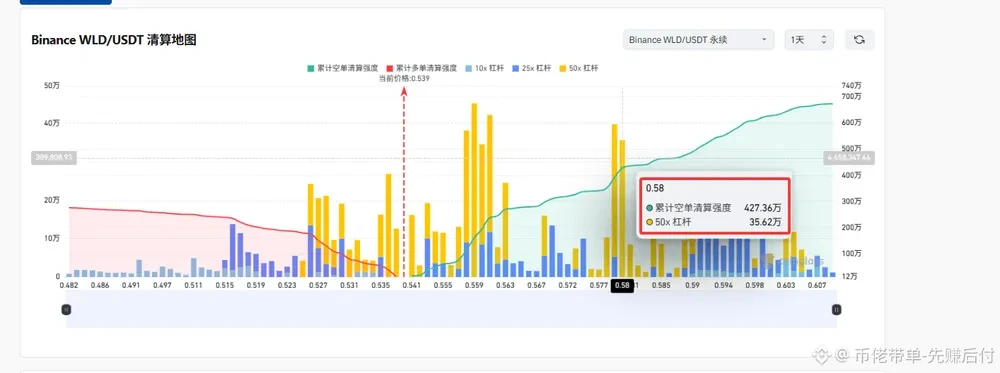This screenshot has height=373, width=1000.
Task: Toggle the 50x 杠杆 legend series
Action: 578,68
